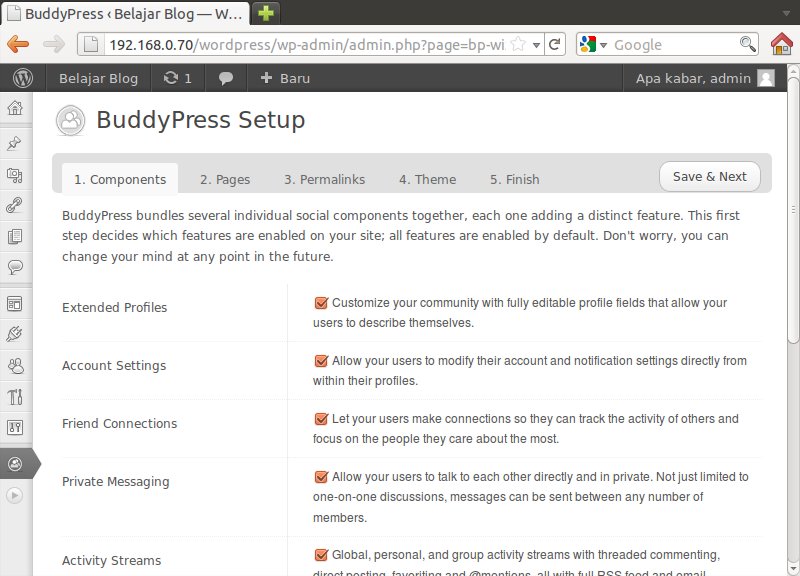Open the Apa kabar, admin menu
This screenshot has height=576, width=800.
tap(705, 78)
